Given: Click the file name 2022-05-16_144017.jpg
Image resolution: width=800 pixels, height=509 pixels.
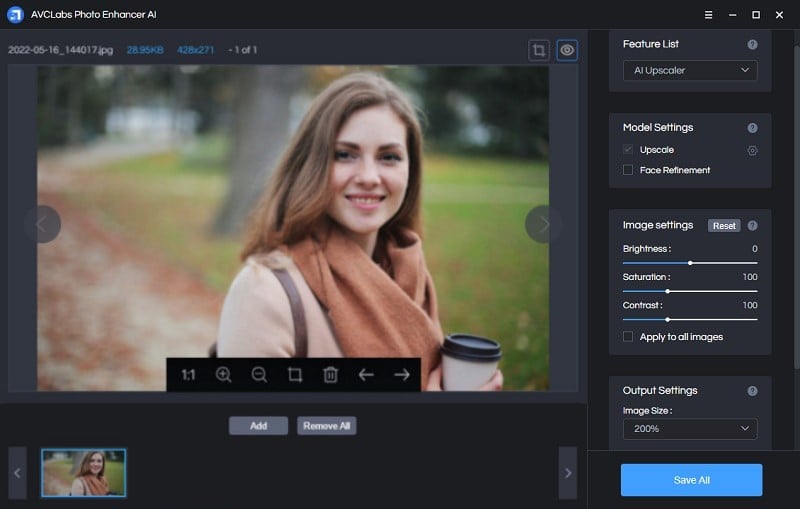Looking at the screenshot, I should pyautogui.click(x=61, y=50).
